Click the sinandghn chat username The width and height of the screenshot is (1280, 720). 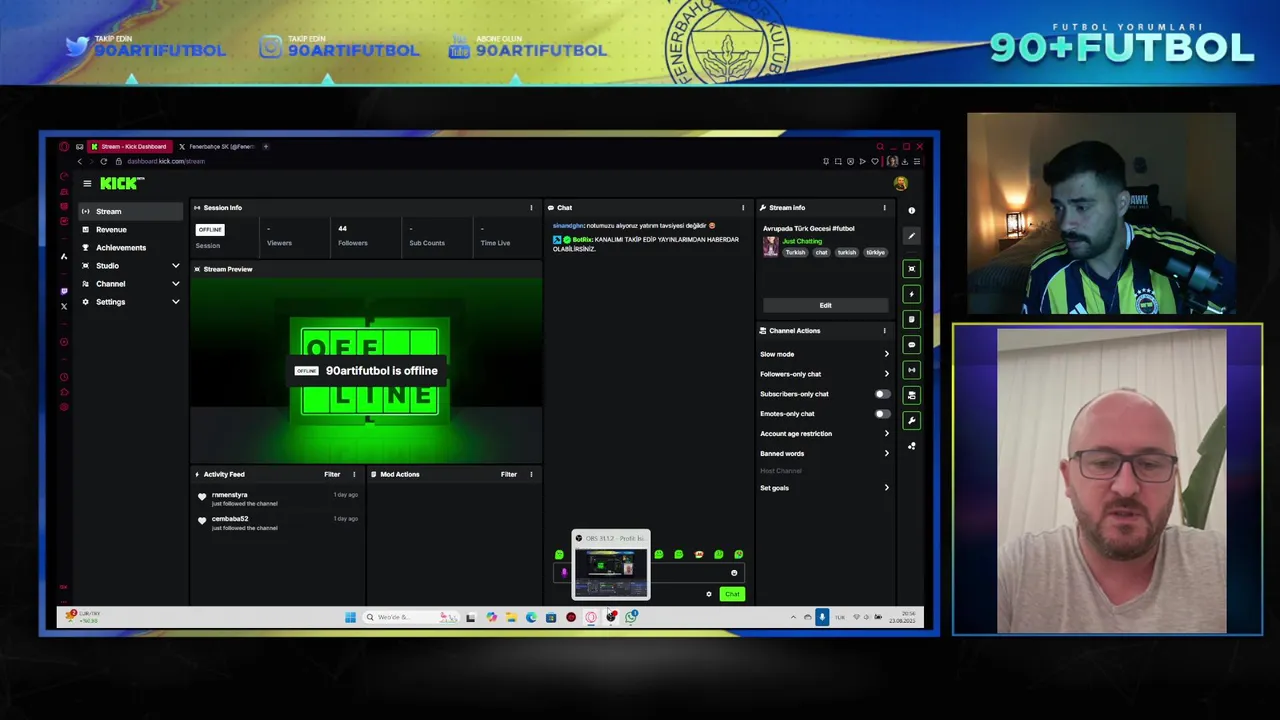[568, 226]
